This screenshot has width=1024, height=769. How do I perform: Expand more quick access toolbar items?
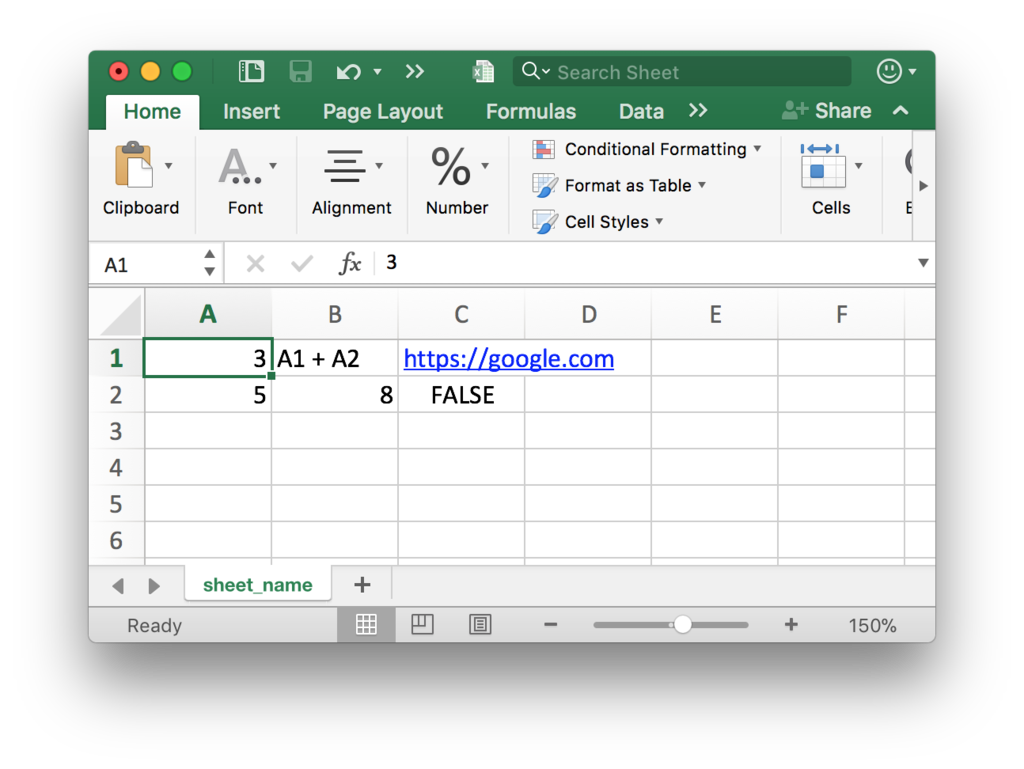click(x=415, y=71)
